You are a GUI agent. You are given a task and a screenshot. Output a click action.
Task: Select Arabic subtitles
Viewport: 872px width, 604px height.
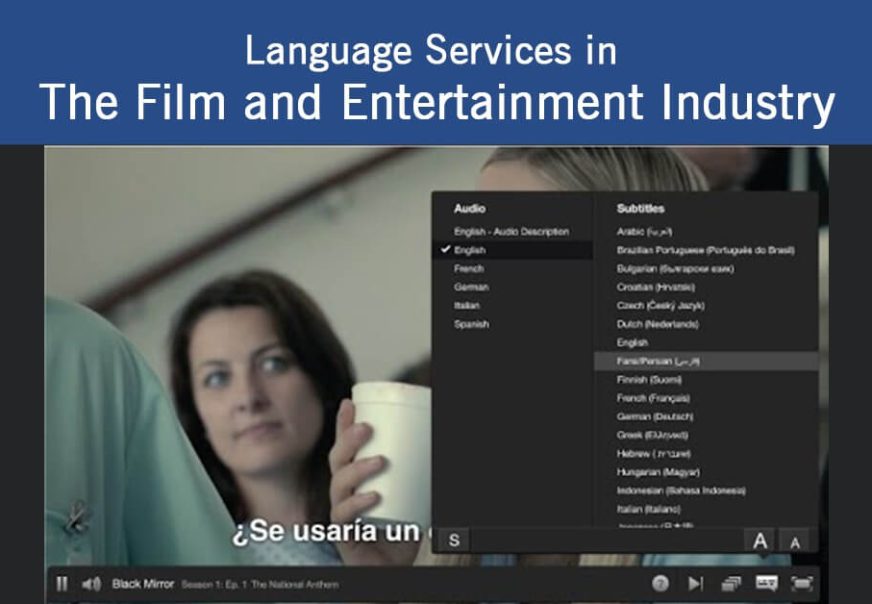click(x=644, y=231)
